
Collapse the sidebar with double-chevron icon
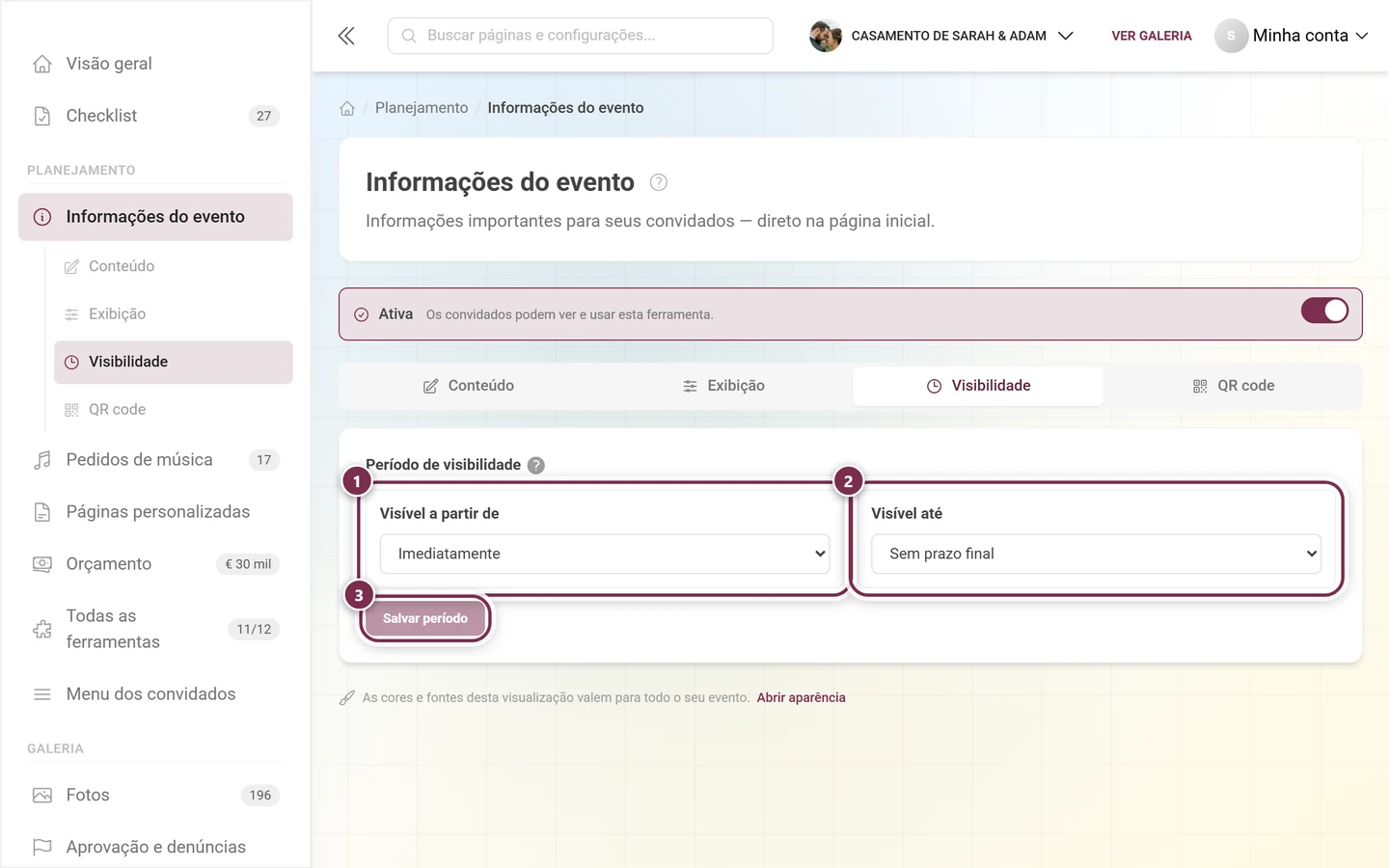[346, 36]
